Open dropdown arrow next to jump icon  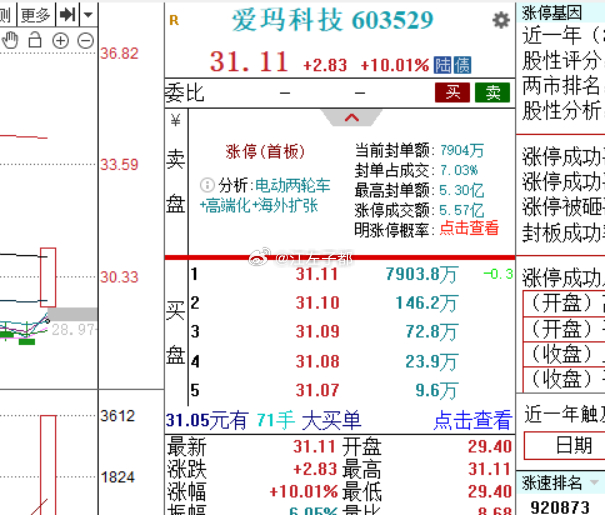88,15
